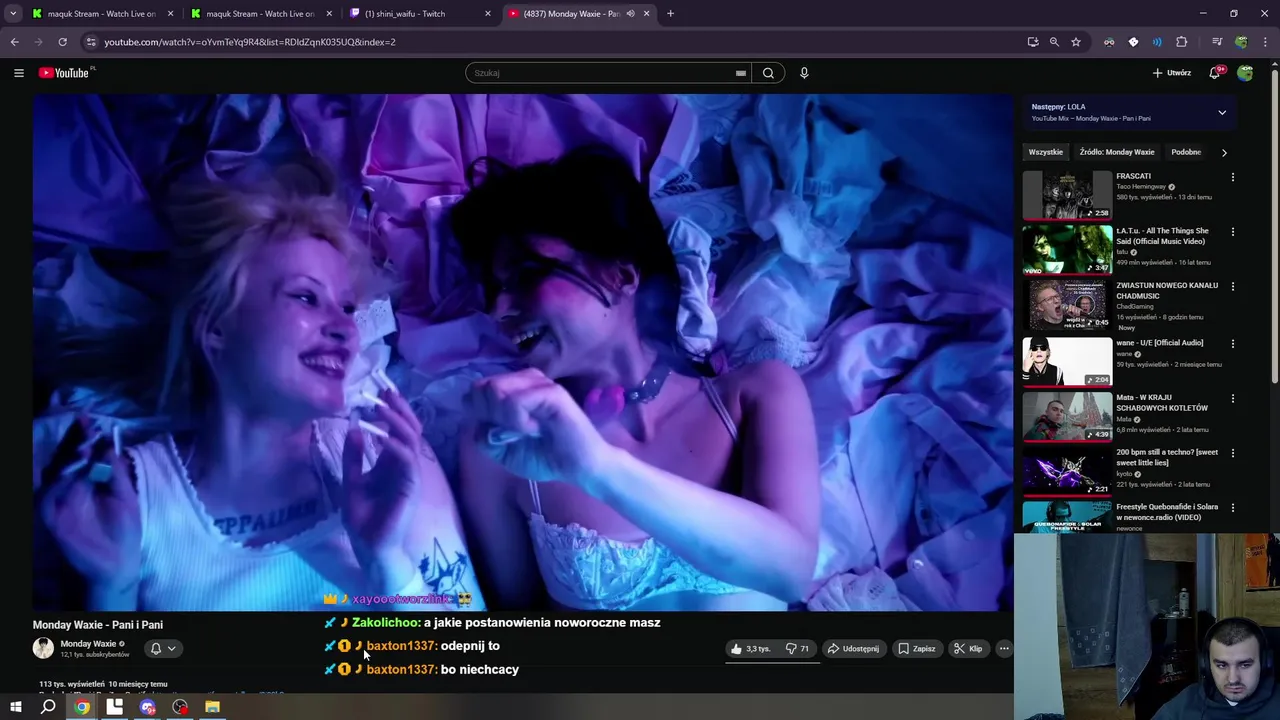Open options menu for 200 bpm techno video

pyautogui.click(x=1232, y=453)
